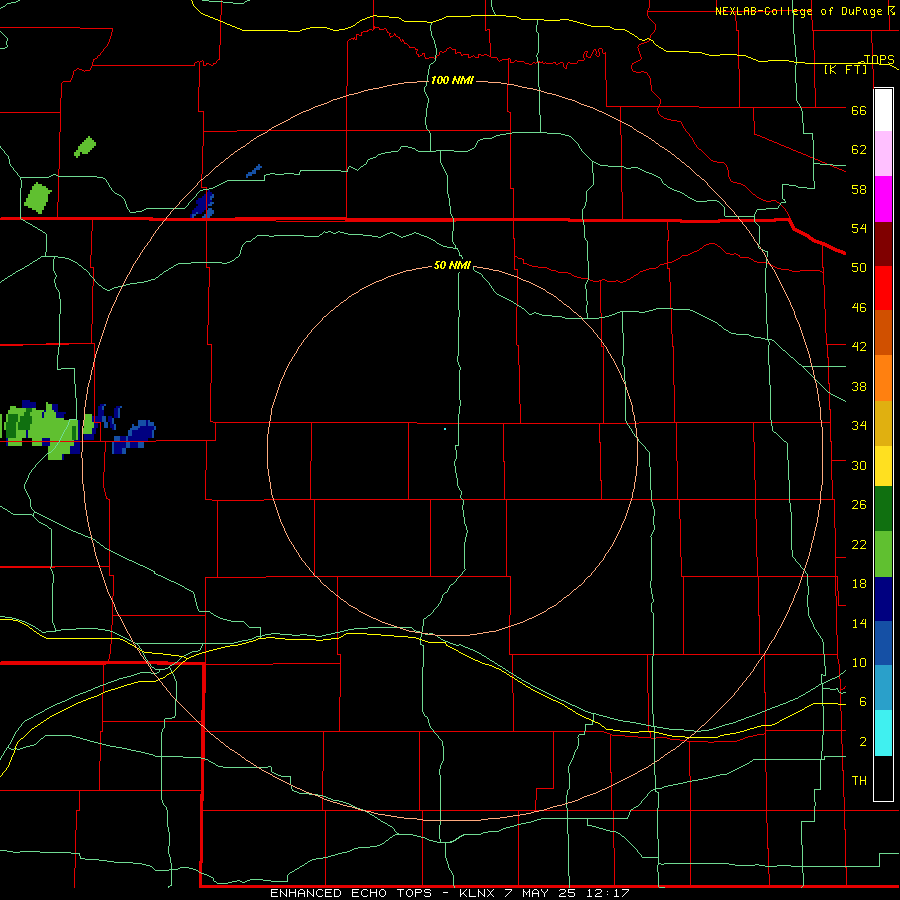Click the light pink 62 kft legend swatch
This screenshot has width=900, height=900.
[883, 154]
